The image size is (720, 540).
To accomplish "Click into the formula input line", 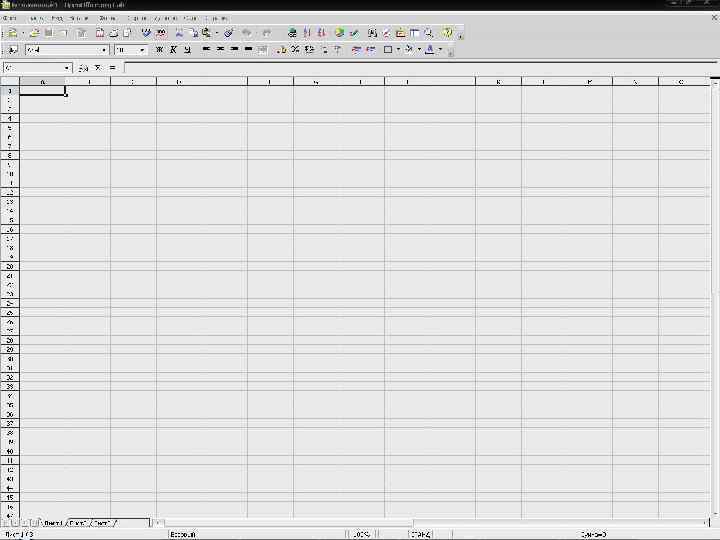I will coord(420,68).
